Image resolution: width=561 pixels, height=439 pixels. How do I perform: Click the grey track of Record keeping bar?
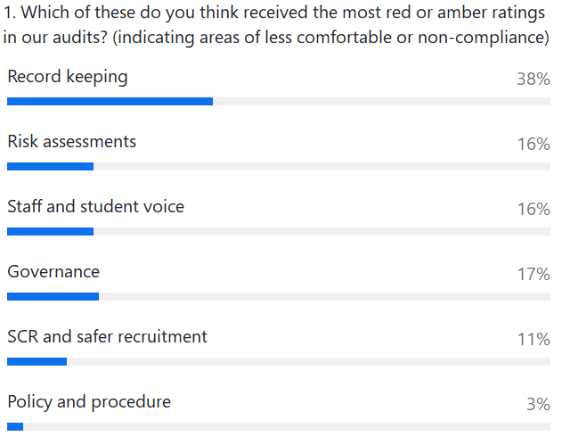[382, 102]
